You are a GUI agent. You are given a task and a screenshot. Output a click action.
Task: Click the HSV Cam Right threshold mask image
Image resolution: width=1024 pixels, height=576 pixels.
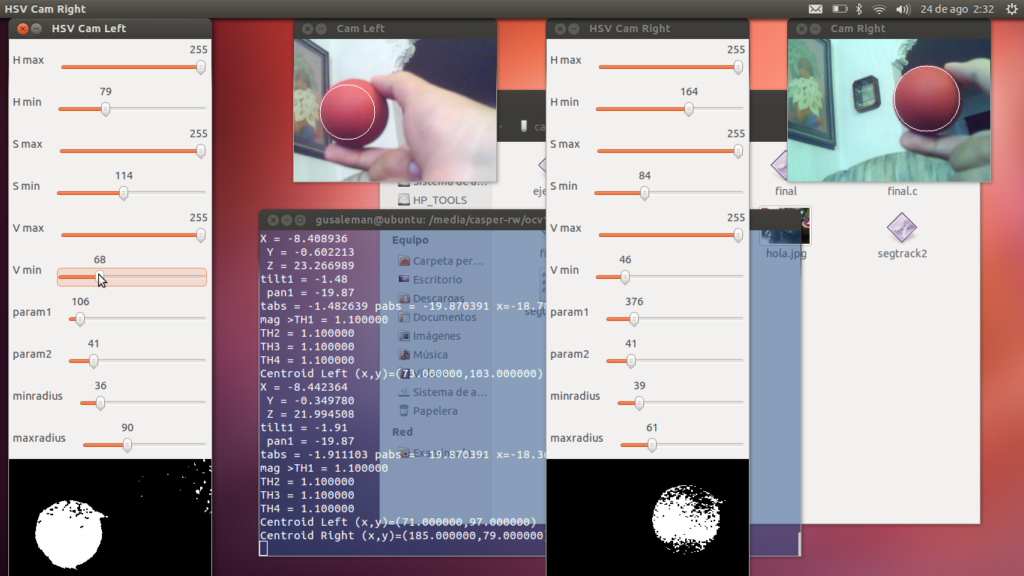pyautogui.click(x=648, y=517)
